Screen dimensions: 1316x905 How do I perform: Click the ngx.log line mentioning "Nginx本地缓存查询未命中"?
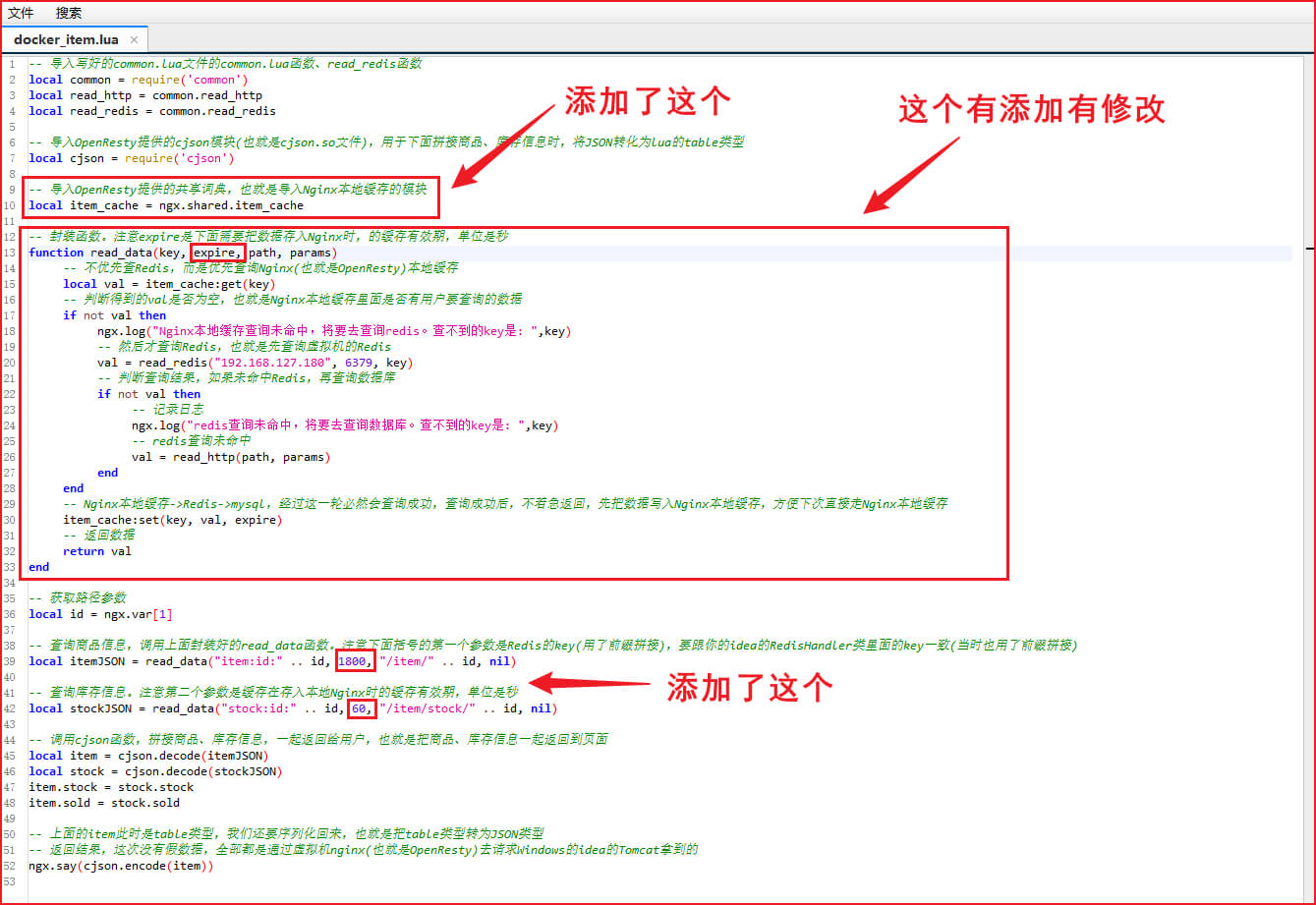[x=334, y=331]
